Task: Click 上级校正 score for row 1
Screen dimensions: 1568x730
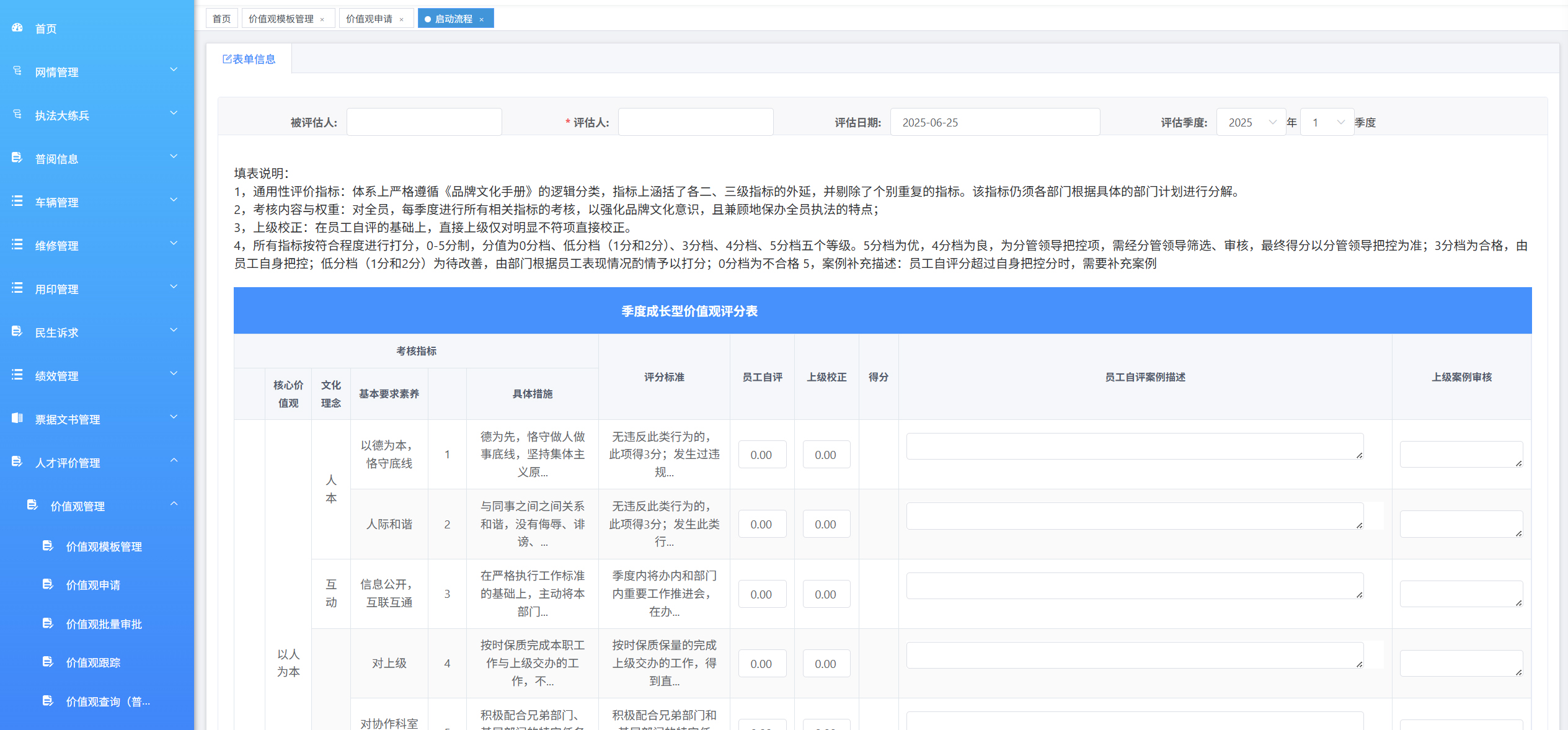Action: (x=826, y=455)
